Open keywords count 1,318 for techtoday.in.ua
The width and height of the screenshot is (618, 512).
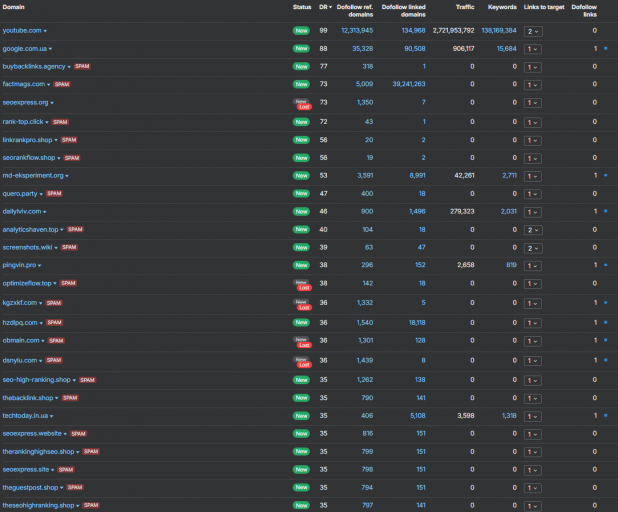[x=509, y=415]
